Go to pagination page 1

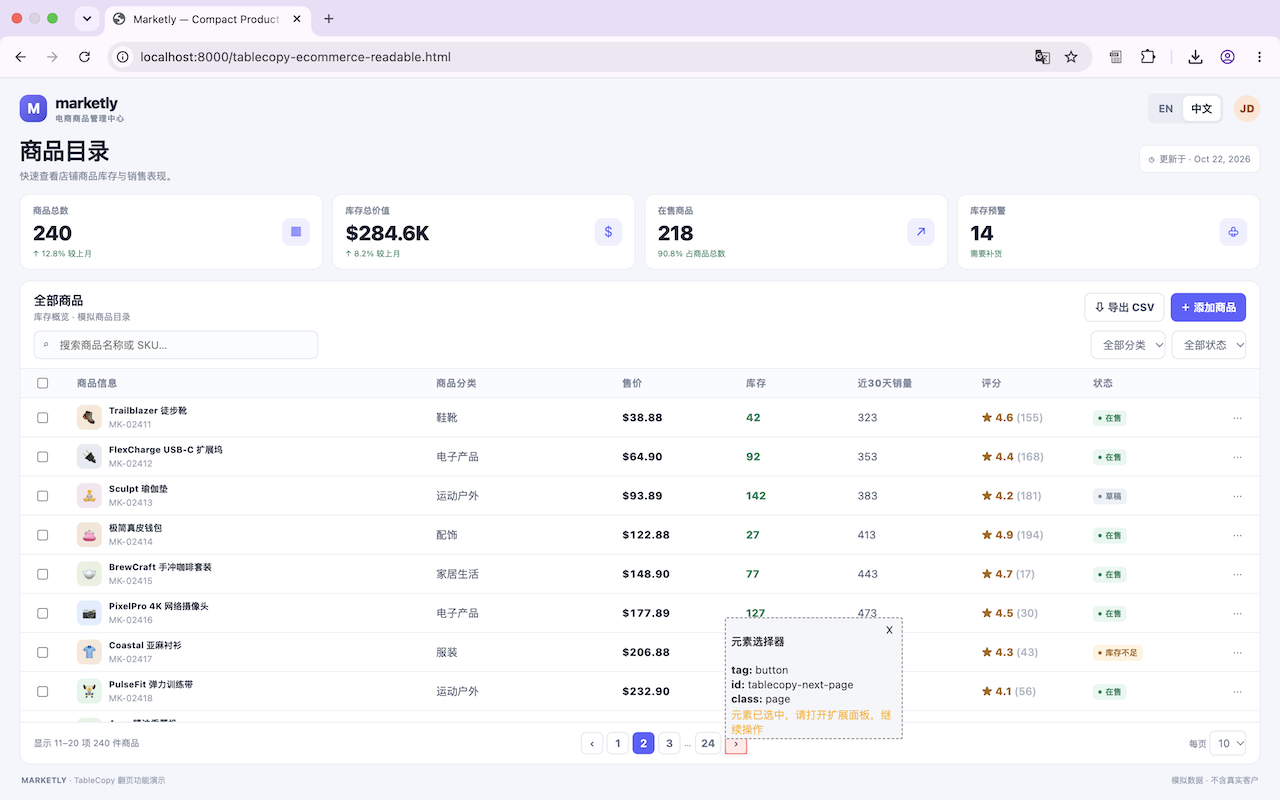click(x=618, y=743)
